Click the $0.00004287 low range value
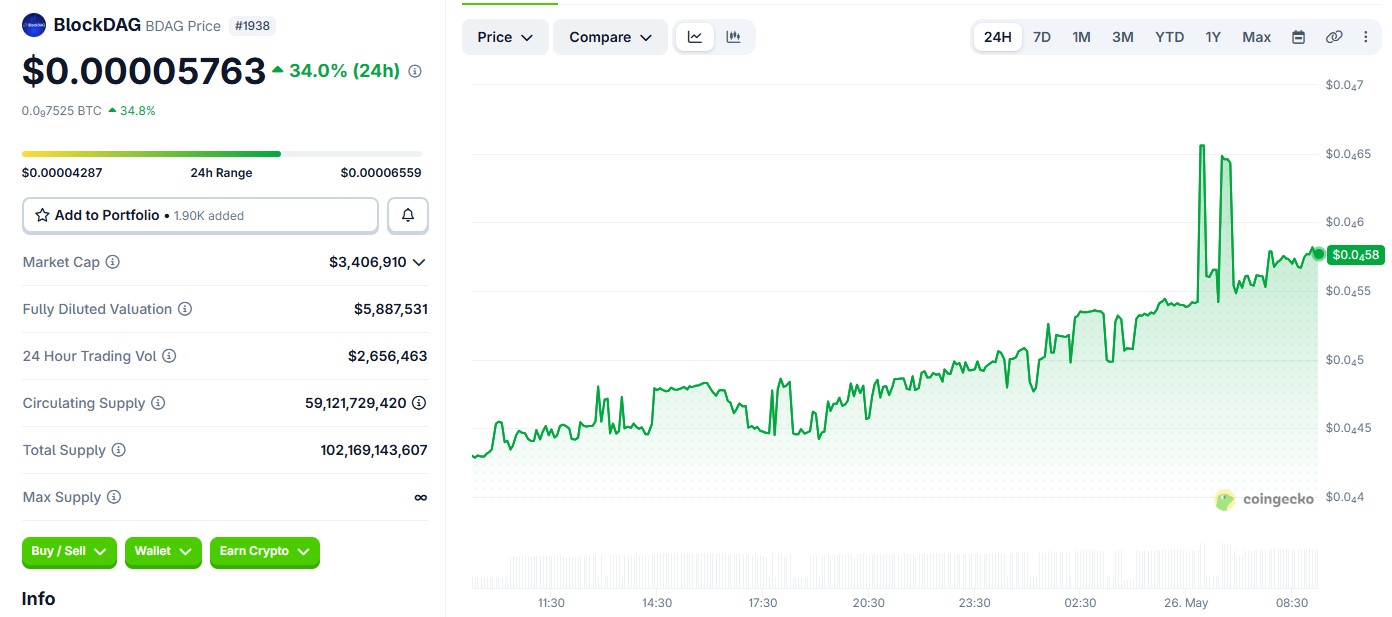 62,173
